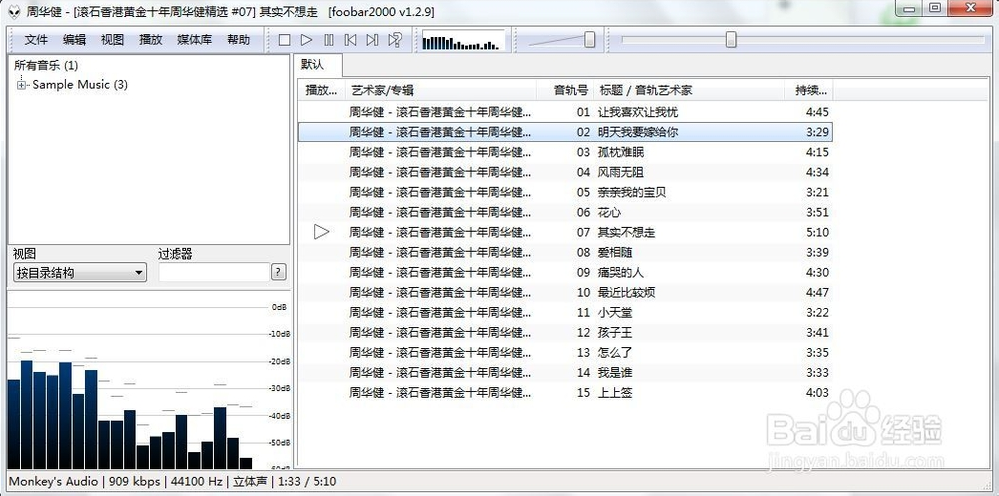999x496 pixels.
Task: Expand the Sample Music tree node
Action: point(22,85)
